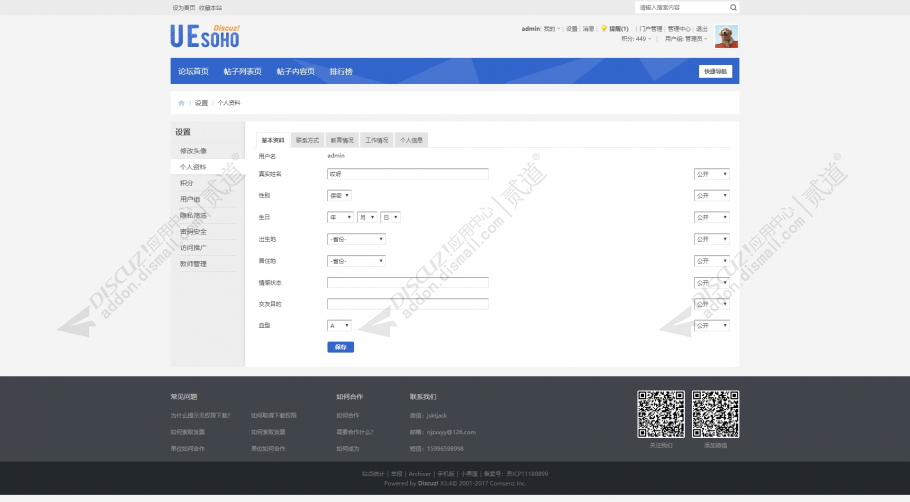Open the 公开 privacy dropdown for 血型

point(712,326)
